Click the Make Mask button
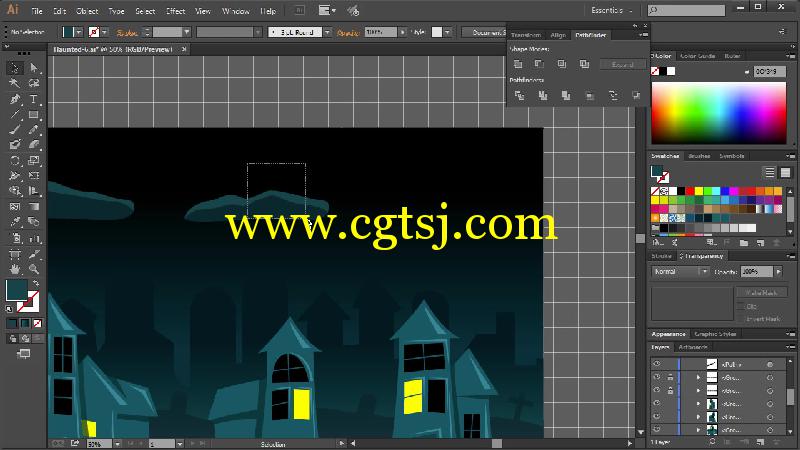Viewport: 800px width, 450px height. pos(761,293)
